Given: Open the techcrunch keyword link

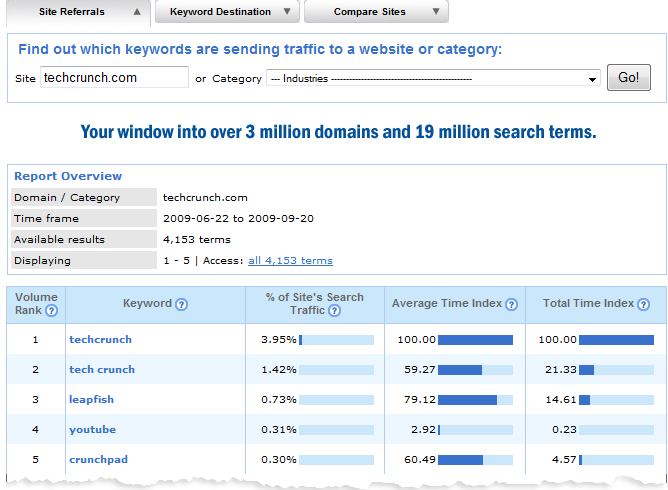Looking at the screenshot, I should coord(101,340).
